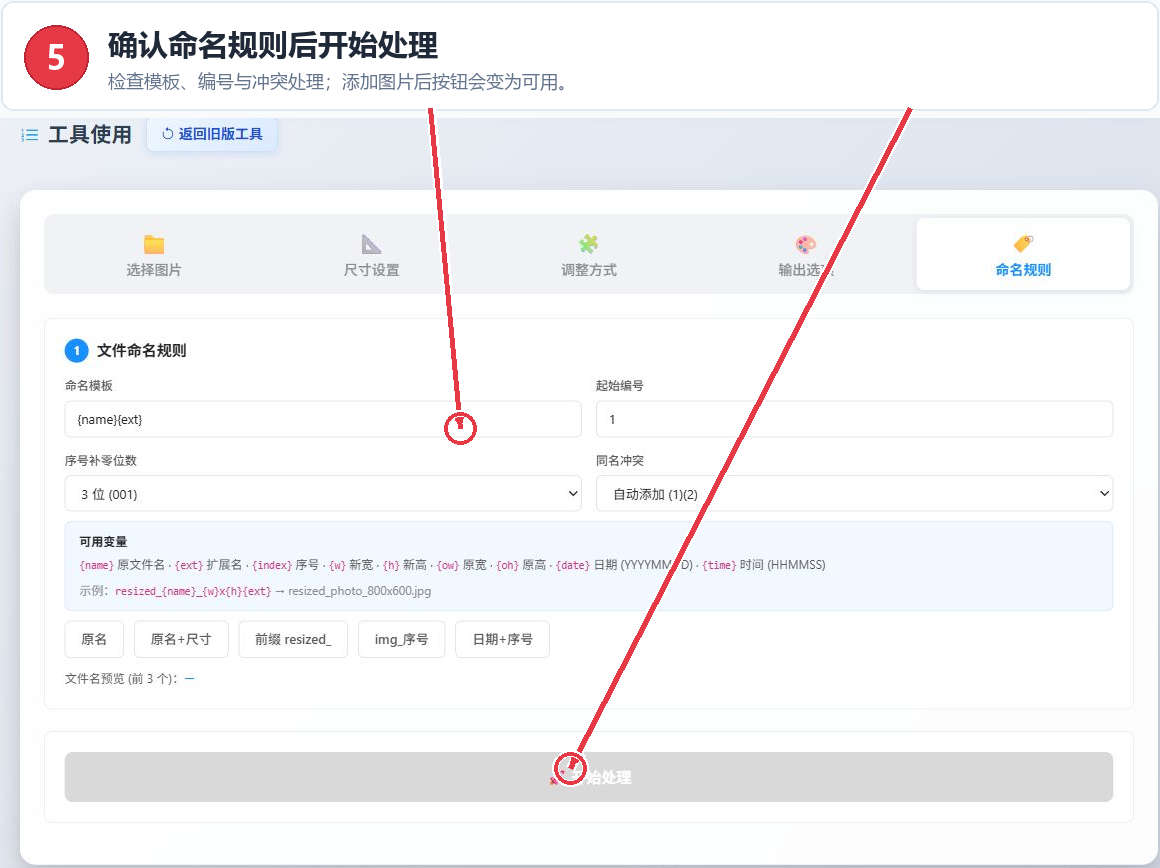This screenshot has height=868, width=1160.
Task: Click the puzzle piece icon above 调整方式
Action: pos(589,243)
